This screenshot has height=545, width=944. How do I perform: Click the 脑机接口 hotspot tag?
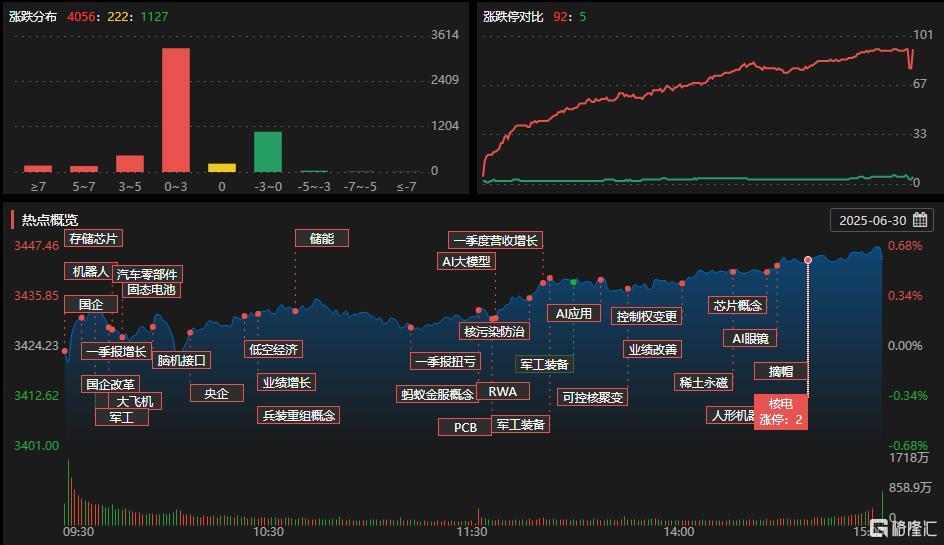click(181, 361)
